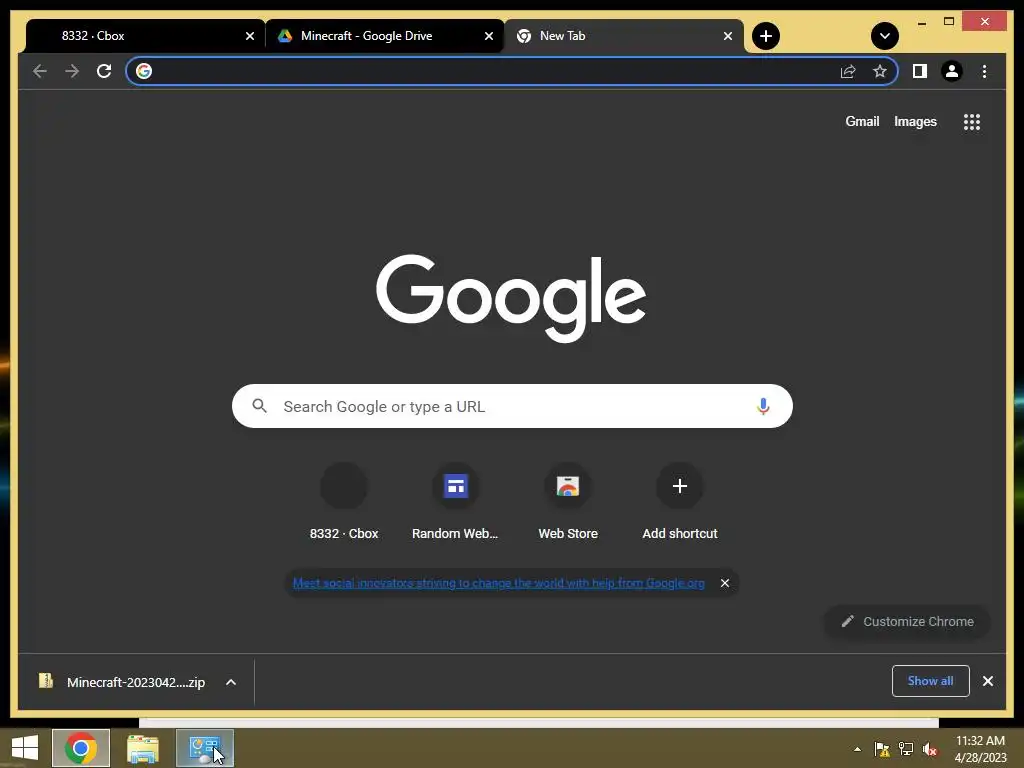This screenshot has width=1024, height=768.
Task: Reload the current page
Action: 104,71
